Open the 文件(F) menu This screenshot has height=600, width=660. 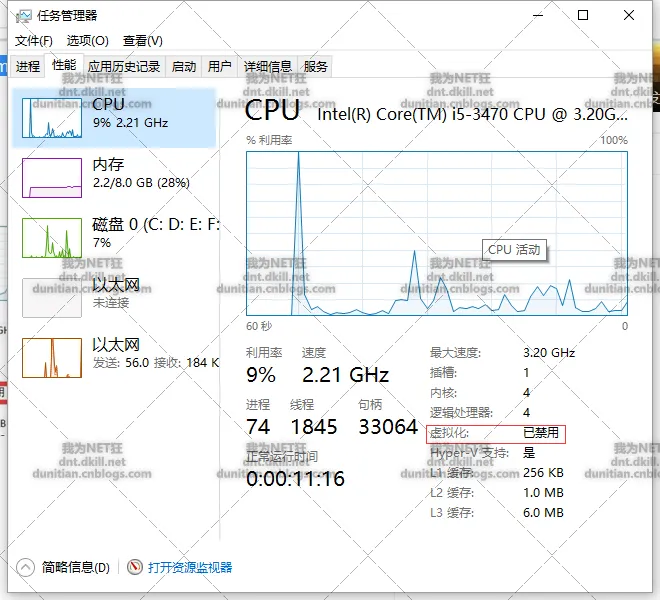[x=34, y=41]
